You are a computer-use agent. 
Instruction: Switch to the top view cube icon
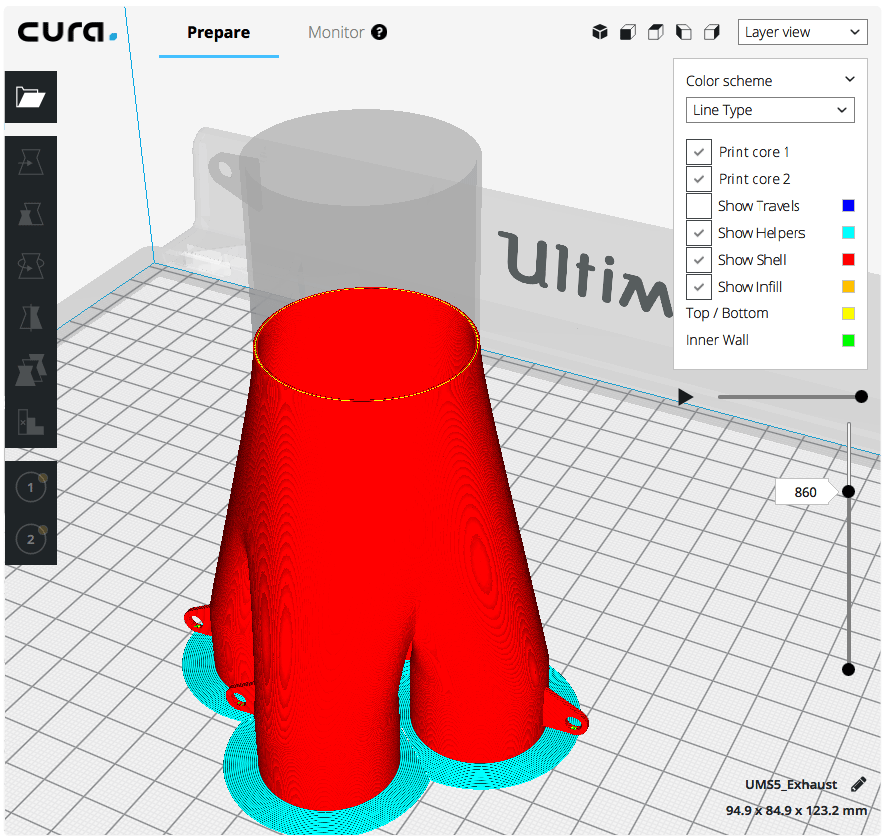[656, 32]
